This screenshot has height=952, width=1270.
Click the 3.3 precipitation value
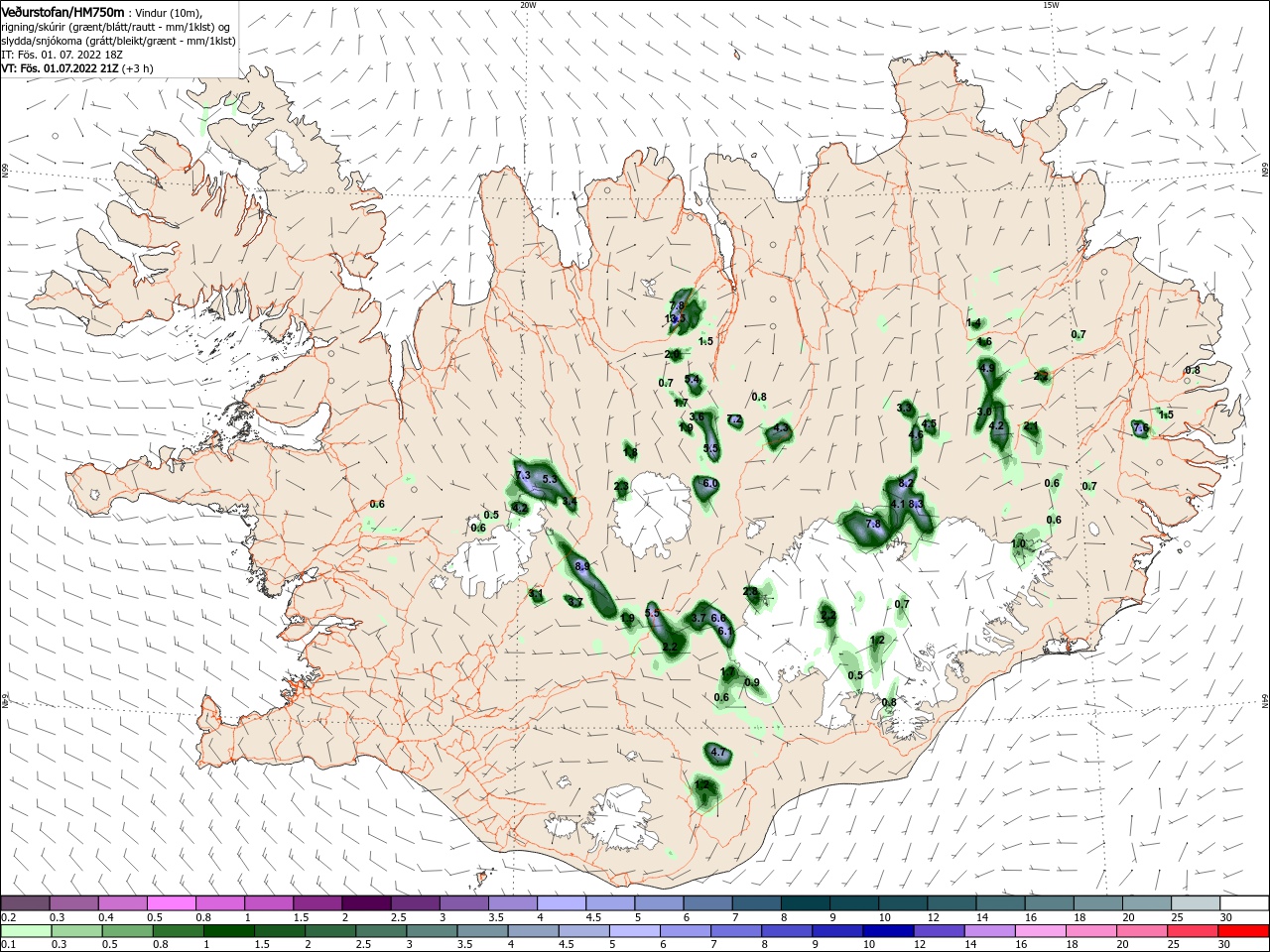point(905,409)
